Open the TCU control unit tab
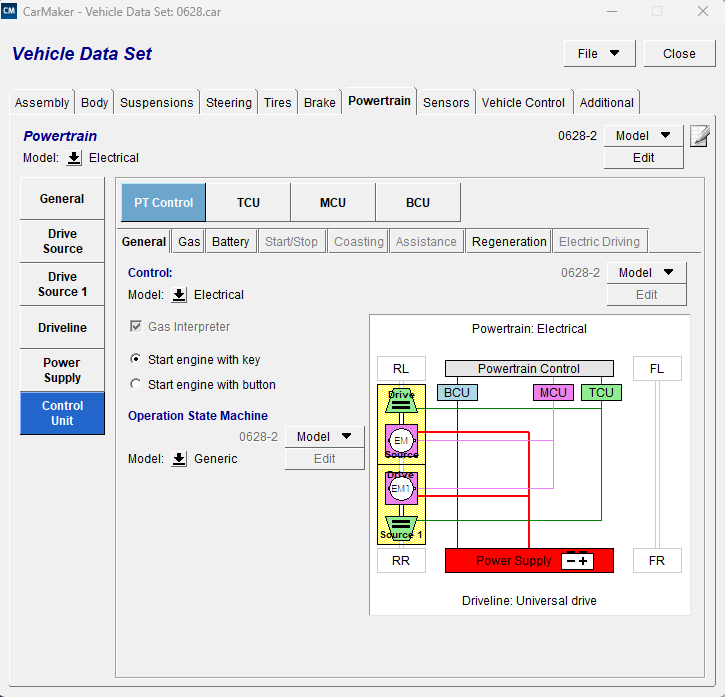This screenshot has width=725, height=697. click(x=248, y=203)
